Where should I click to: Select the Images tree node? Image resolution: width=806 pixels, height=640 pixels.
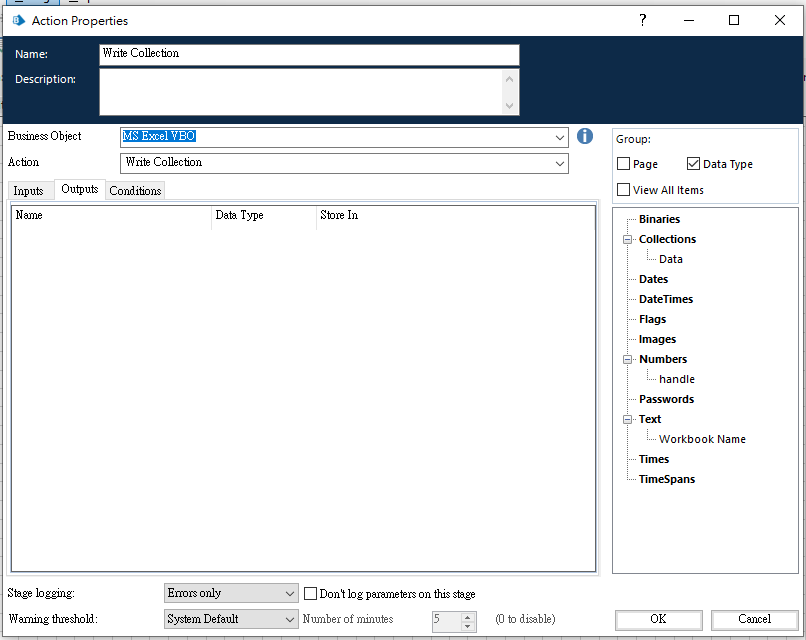[x=657, y=339]
